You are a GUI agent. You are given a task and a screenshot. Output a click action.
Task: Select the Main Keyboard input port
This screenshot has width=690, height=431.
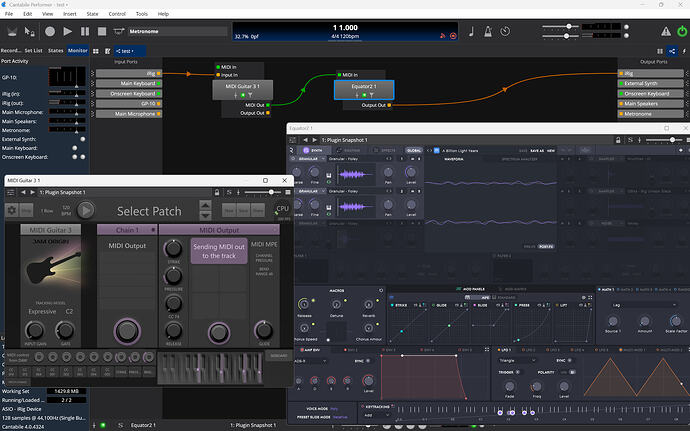click(x=128, y=83)
